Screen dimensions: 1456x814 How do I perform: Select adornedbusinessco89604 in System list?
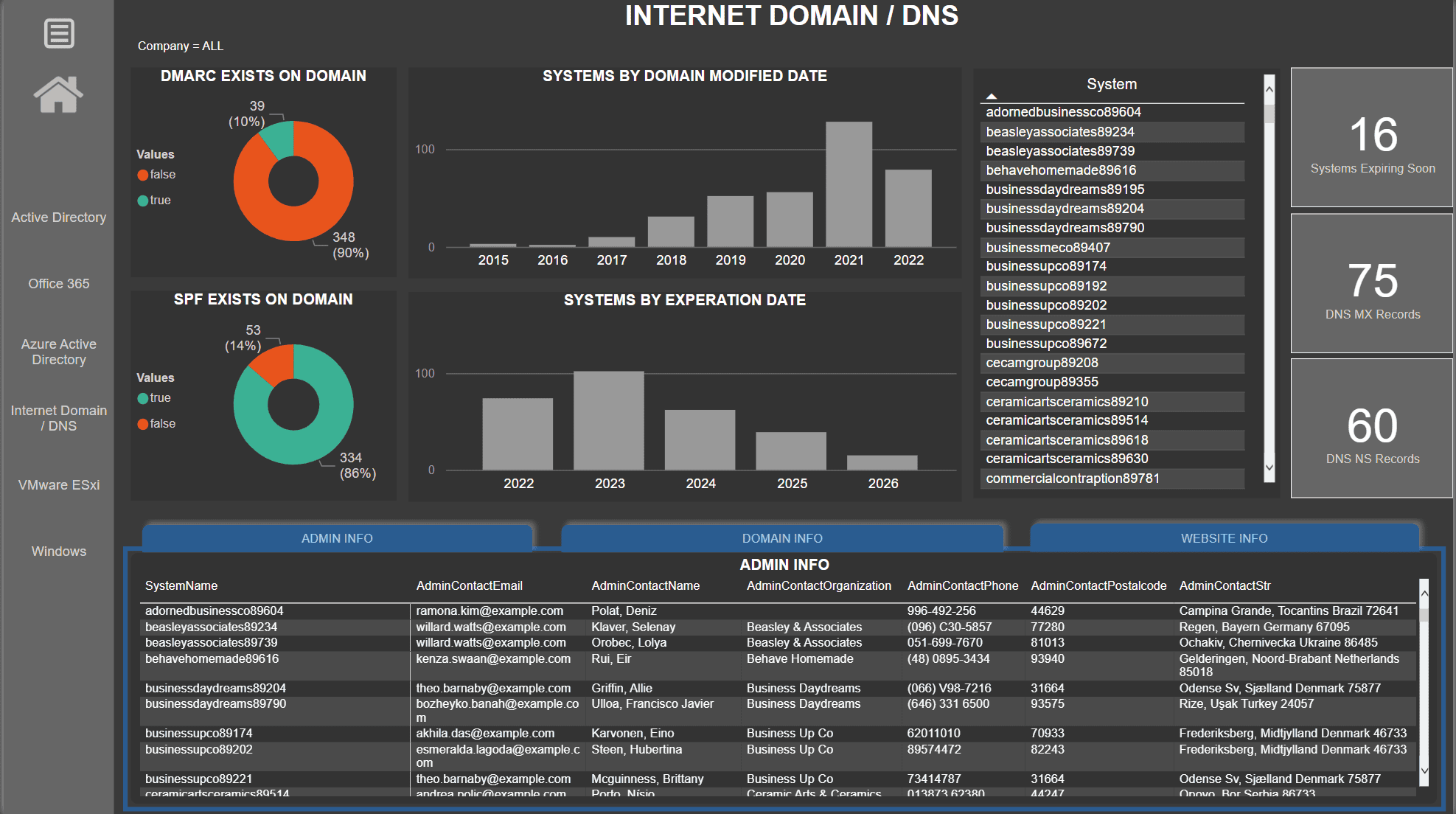(x=1112, y=112)
